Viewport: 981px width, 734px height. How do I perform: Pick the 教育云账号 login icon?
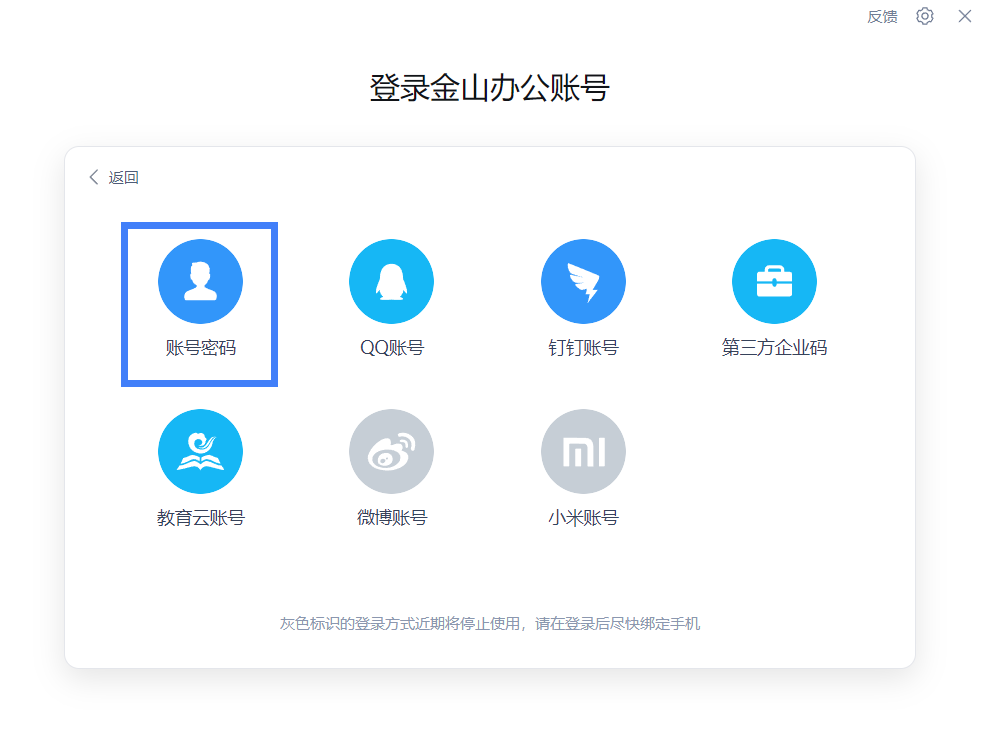tap(200, 452)
